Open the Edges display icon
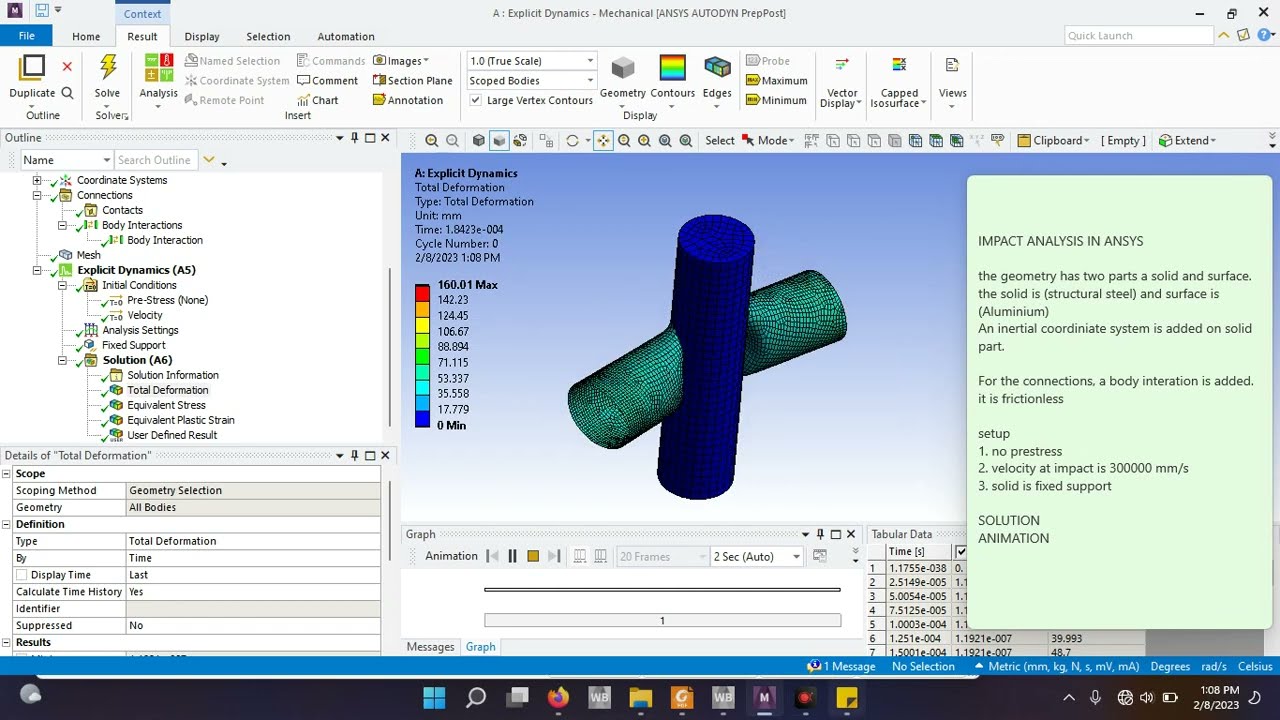1280x720 pixels. pyautogui.click(x=717, y=68)
